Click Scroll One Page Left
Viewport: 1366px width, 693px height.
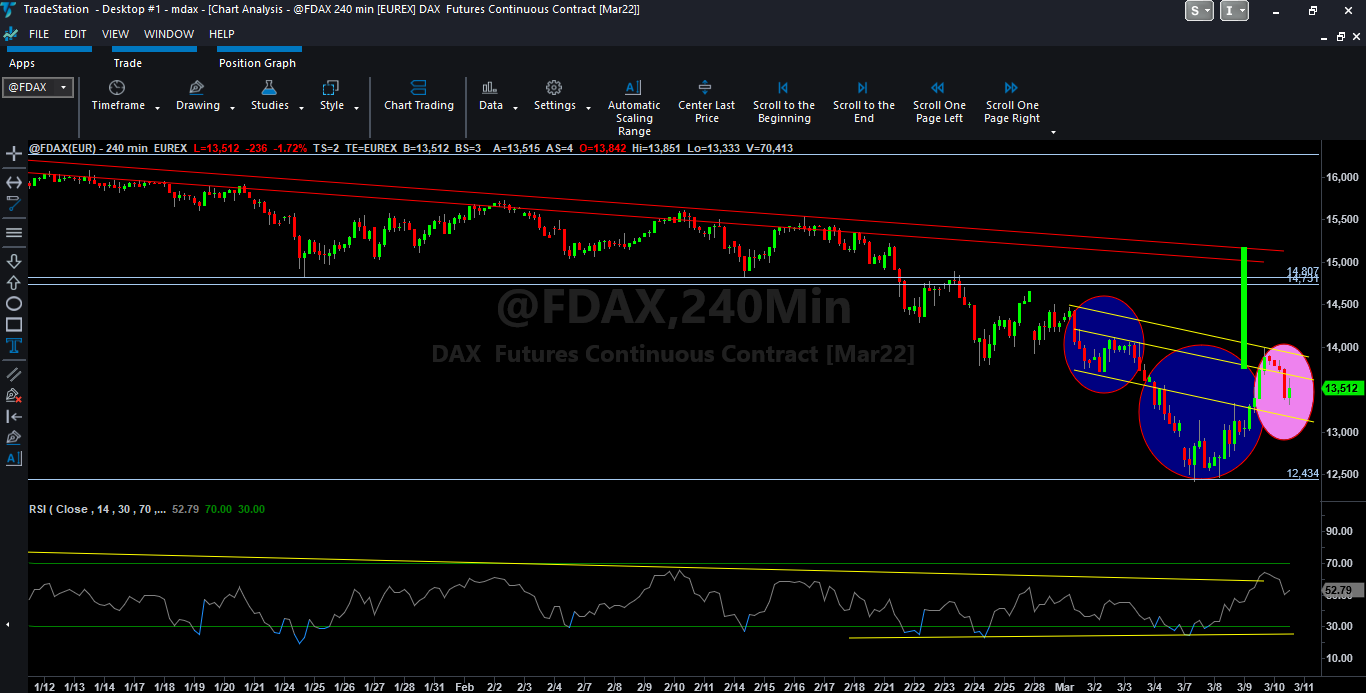939,102
